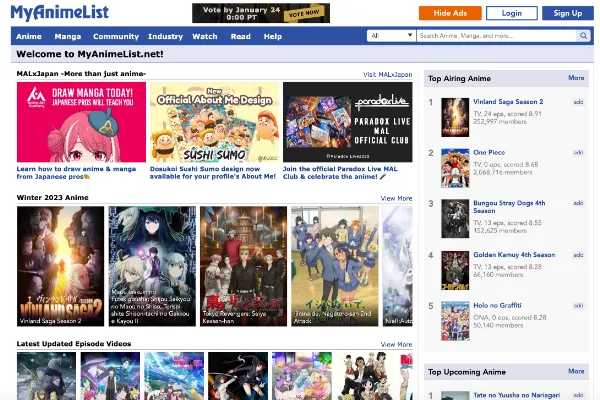Open the Vinland Saga Season 2 ranking link

pos(508,102)
